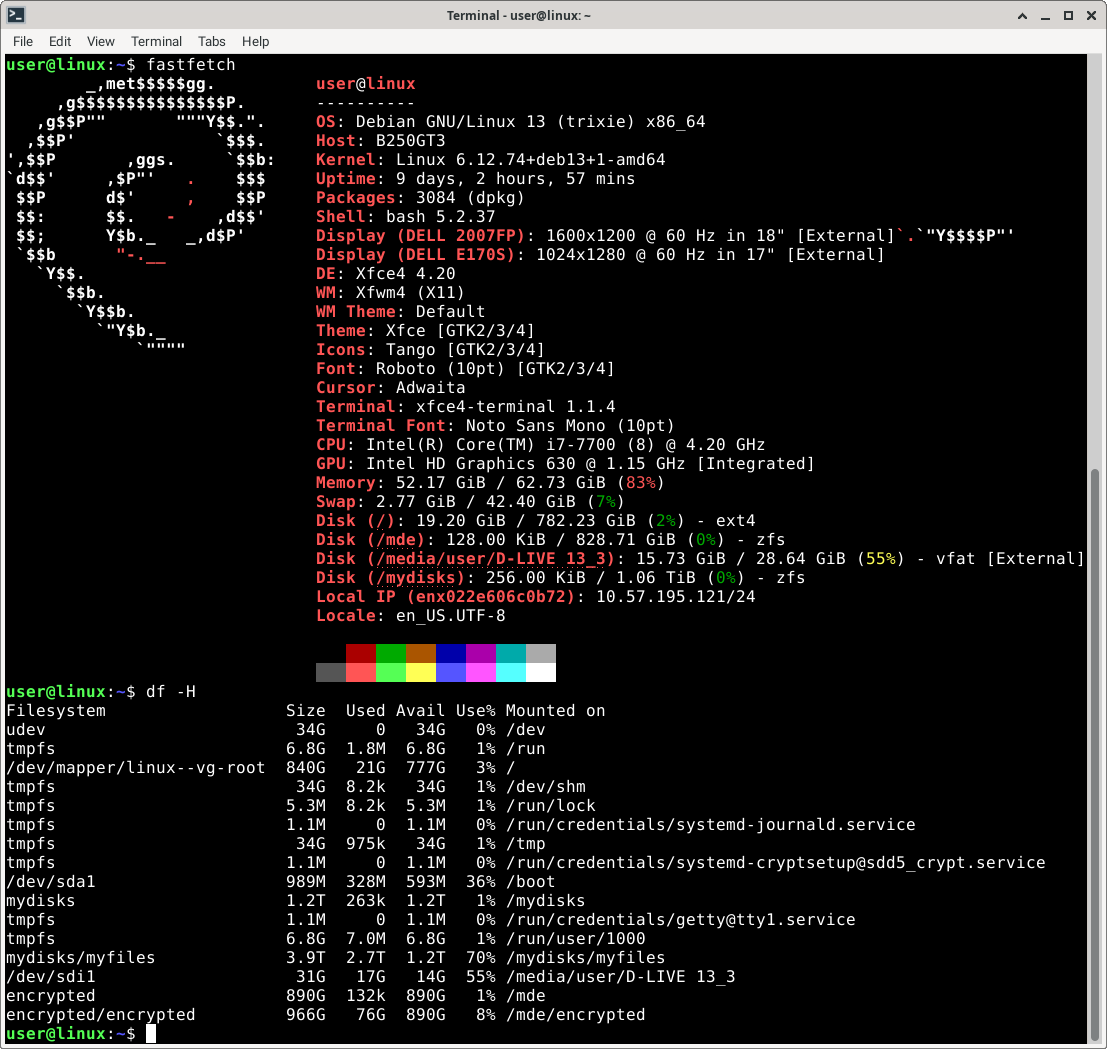The width and height of the screenshot is (1107, 1049).
Task: Click the 'df -H' command text
Action: 171,692
